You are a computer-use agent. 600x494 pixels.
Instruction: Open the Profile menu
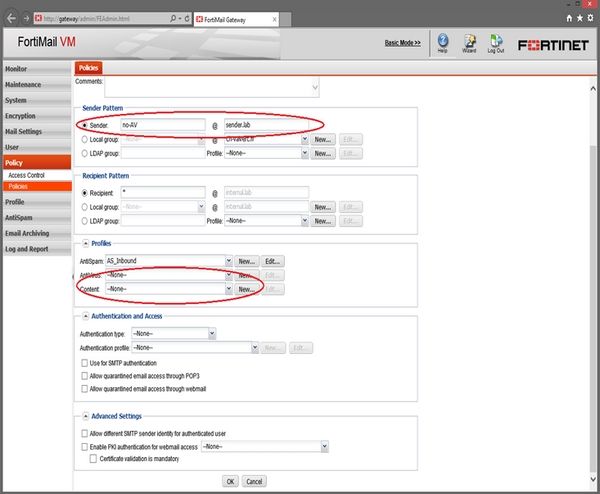(37, 202)
